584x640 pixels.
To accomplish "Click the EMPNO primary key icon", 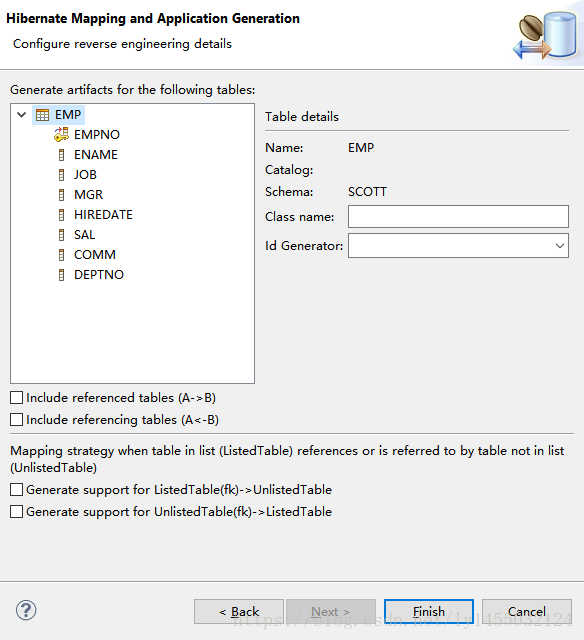I will (x=62, y=134).
